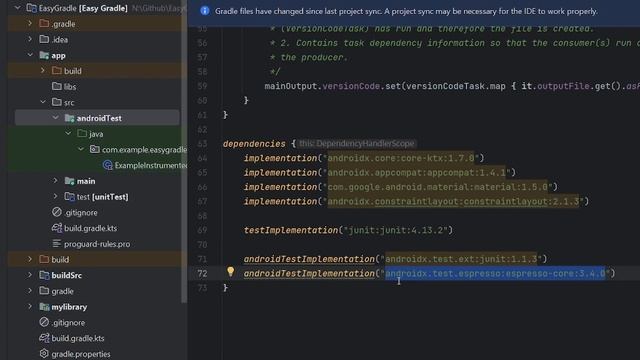Click the core-ktx:1.7.0 dependency string
Viewport: 640px width, 360px height.
pyautogui.click(x=401, y=158)
